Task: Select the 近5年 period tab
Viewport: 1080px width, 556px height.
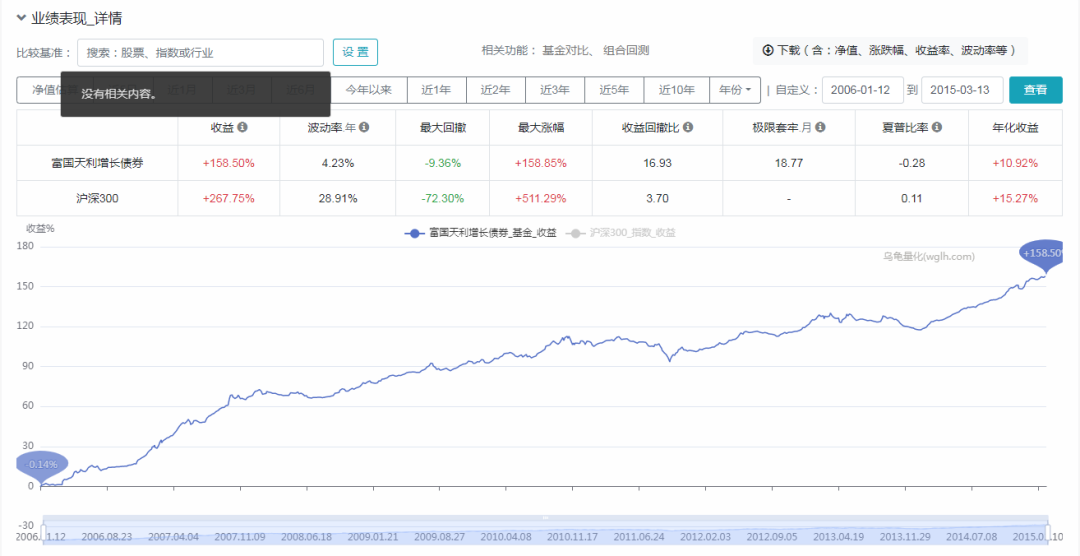Action: click(x=614, y=90)
